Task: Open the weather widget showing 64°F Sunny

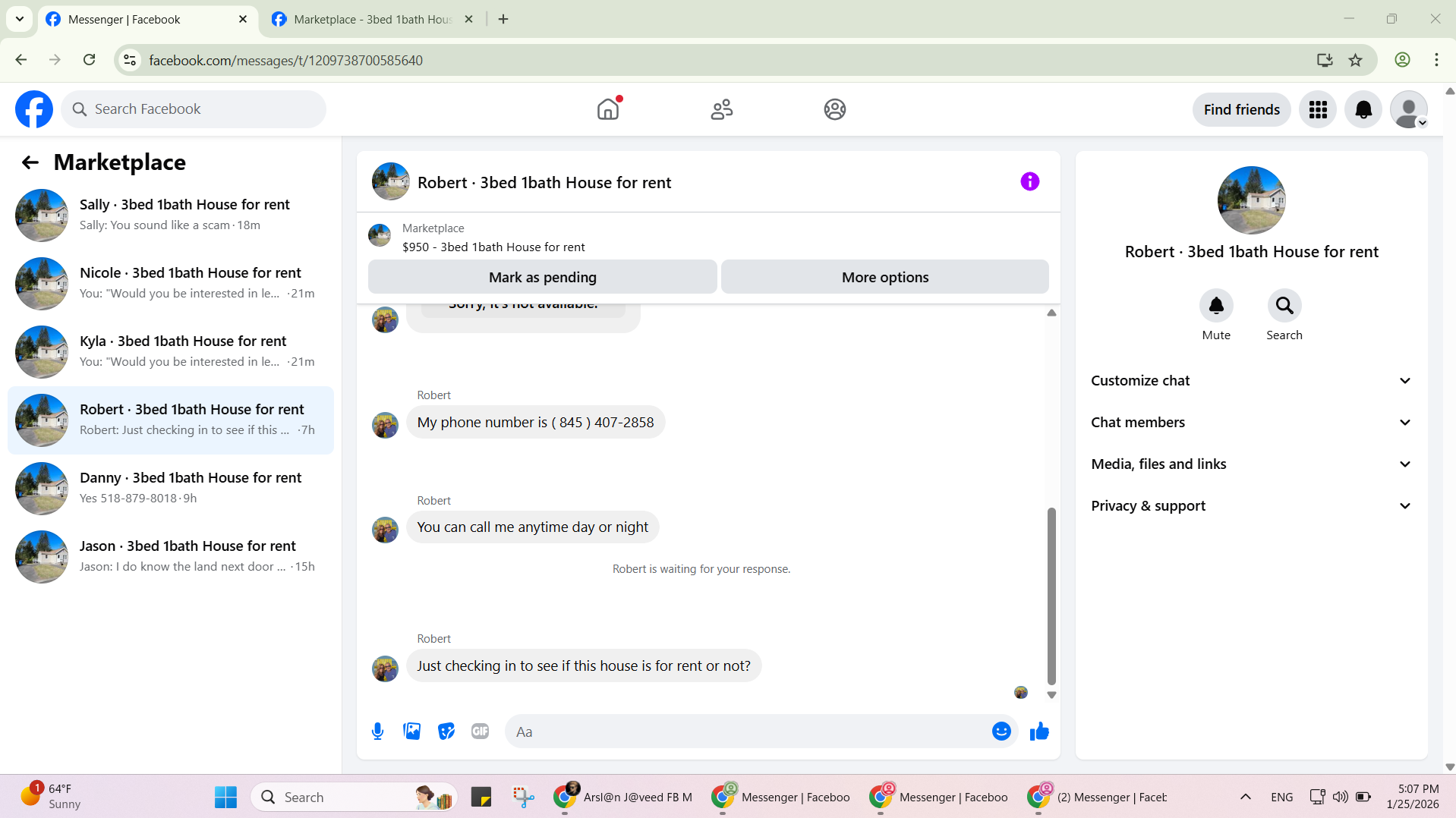Action: pyautogui.click(x=52, y=797)
